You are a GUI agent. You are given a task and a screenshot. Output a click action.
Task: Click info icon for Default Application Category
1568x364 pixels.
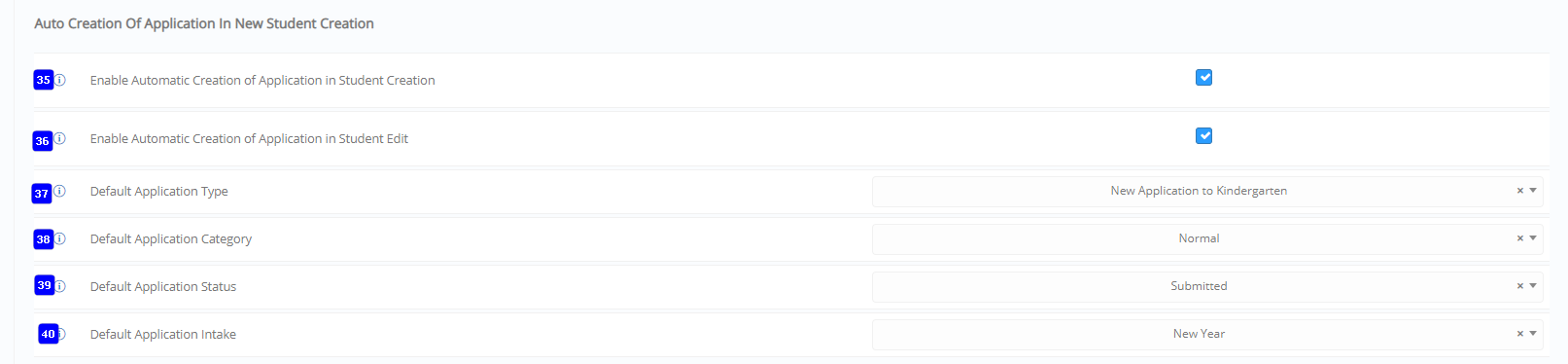(60, 238)
